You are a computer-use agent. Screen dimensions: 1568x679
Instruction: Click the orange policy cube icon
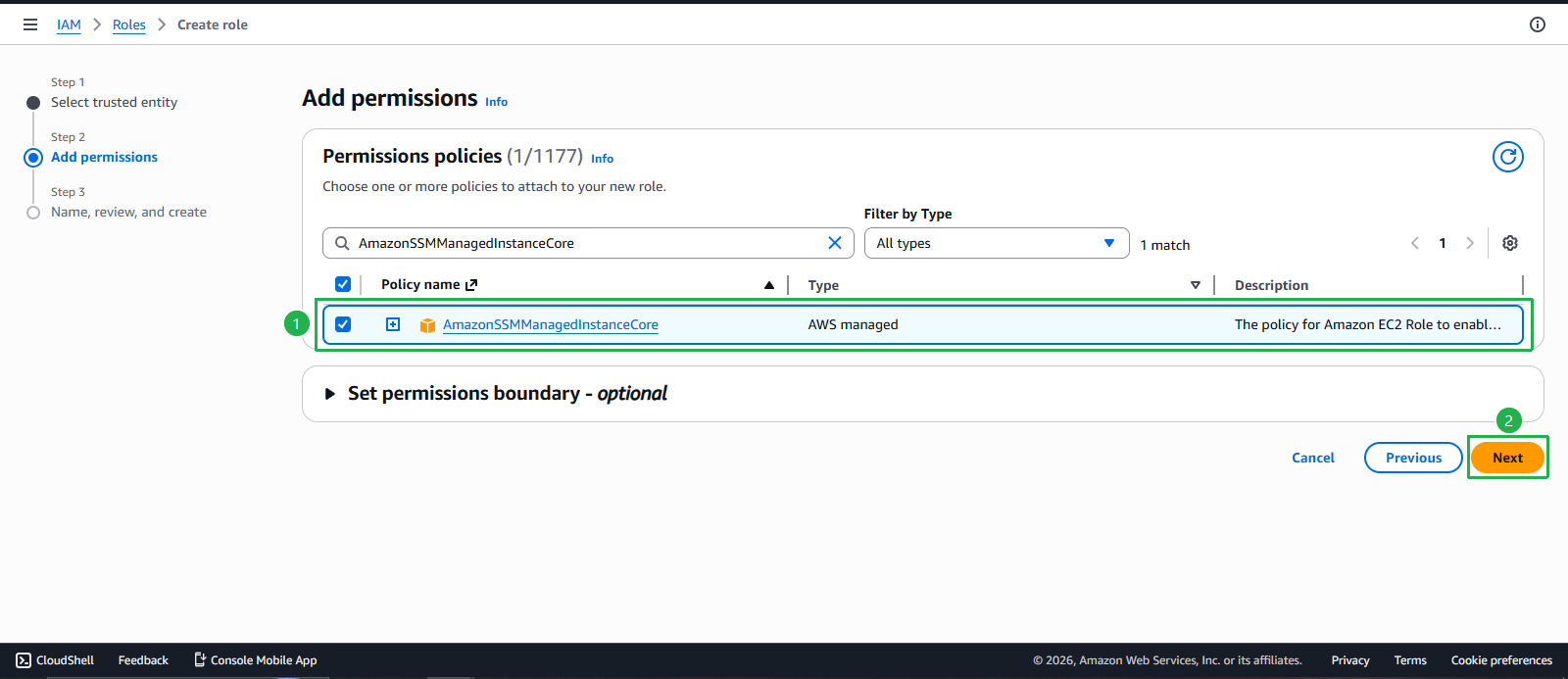tap(427, 325)
